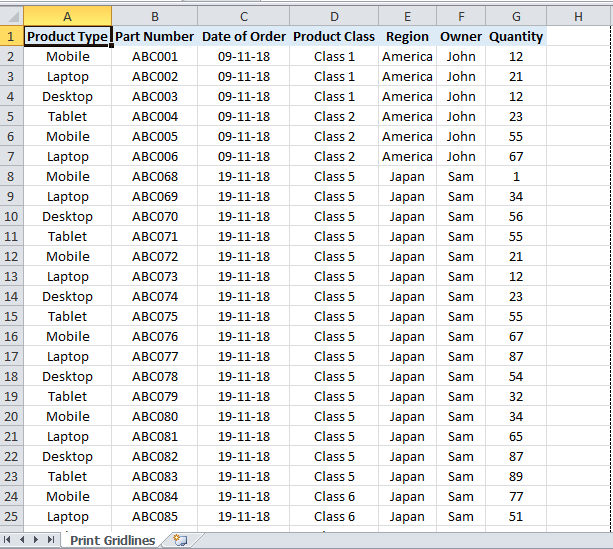Click Laptop in row 21
This screenshot has height=549, width=613.
pos(67,436)
